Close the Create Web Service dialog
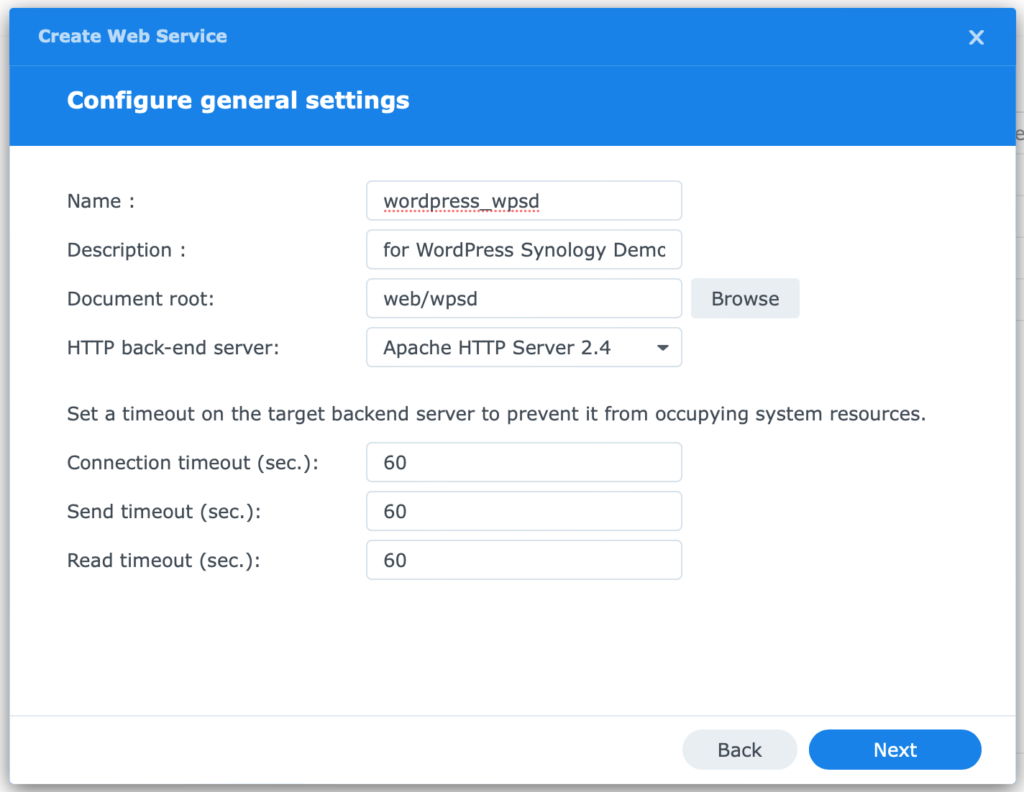 click(976, 37)
